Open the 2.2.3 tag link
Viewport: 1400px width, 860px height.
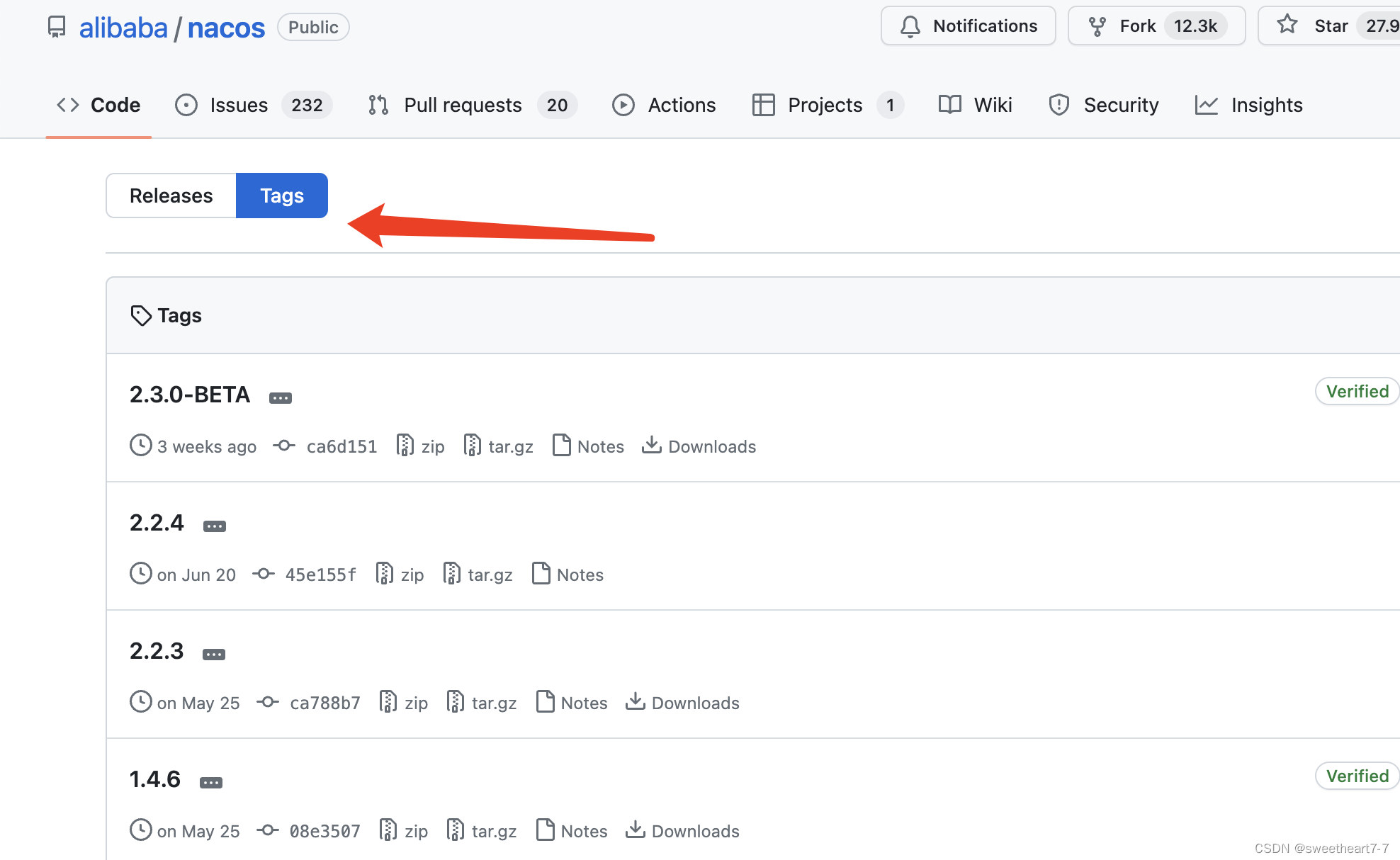point(157,651)
